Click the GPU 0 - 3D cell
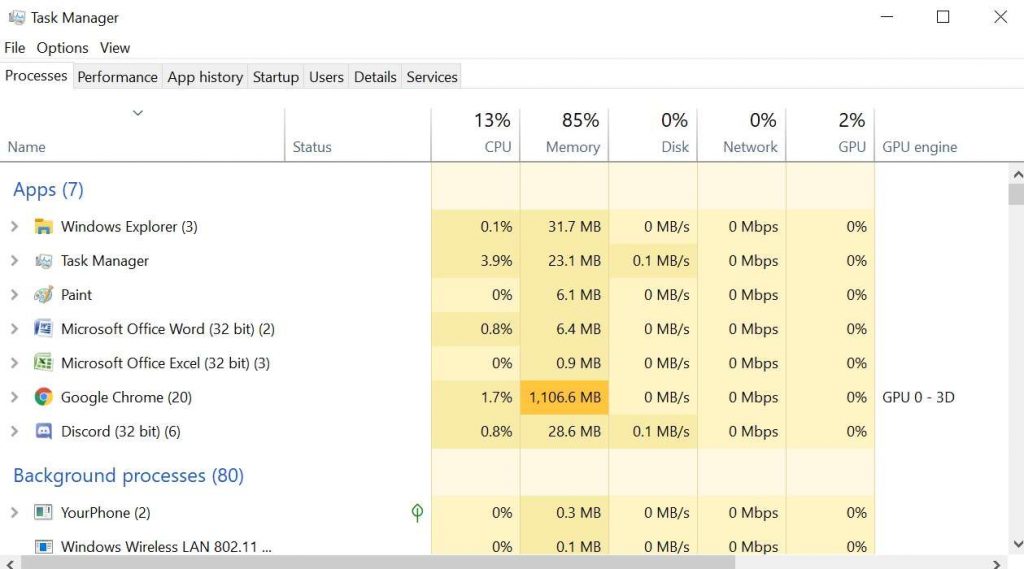Viewport: 1024px width, 569px height. coord(918,397)
